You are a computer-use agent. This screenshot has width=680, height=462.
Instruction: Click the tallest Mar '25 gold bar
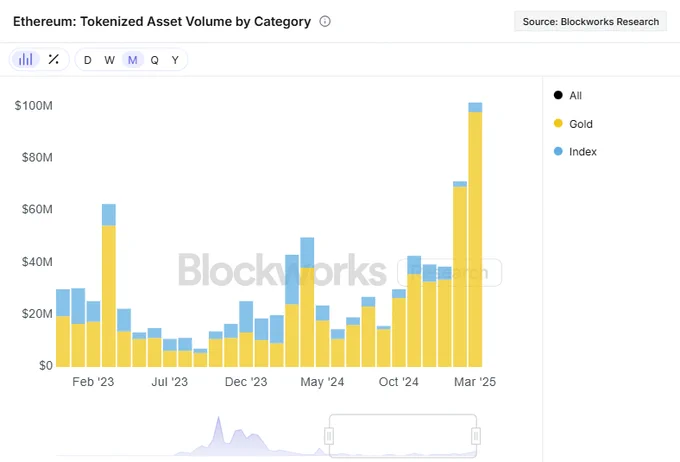pyautogui.click(x=475, y=239)
